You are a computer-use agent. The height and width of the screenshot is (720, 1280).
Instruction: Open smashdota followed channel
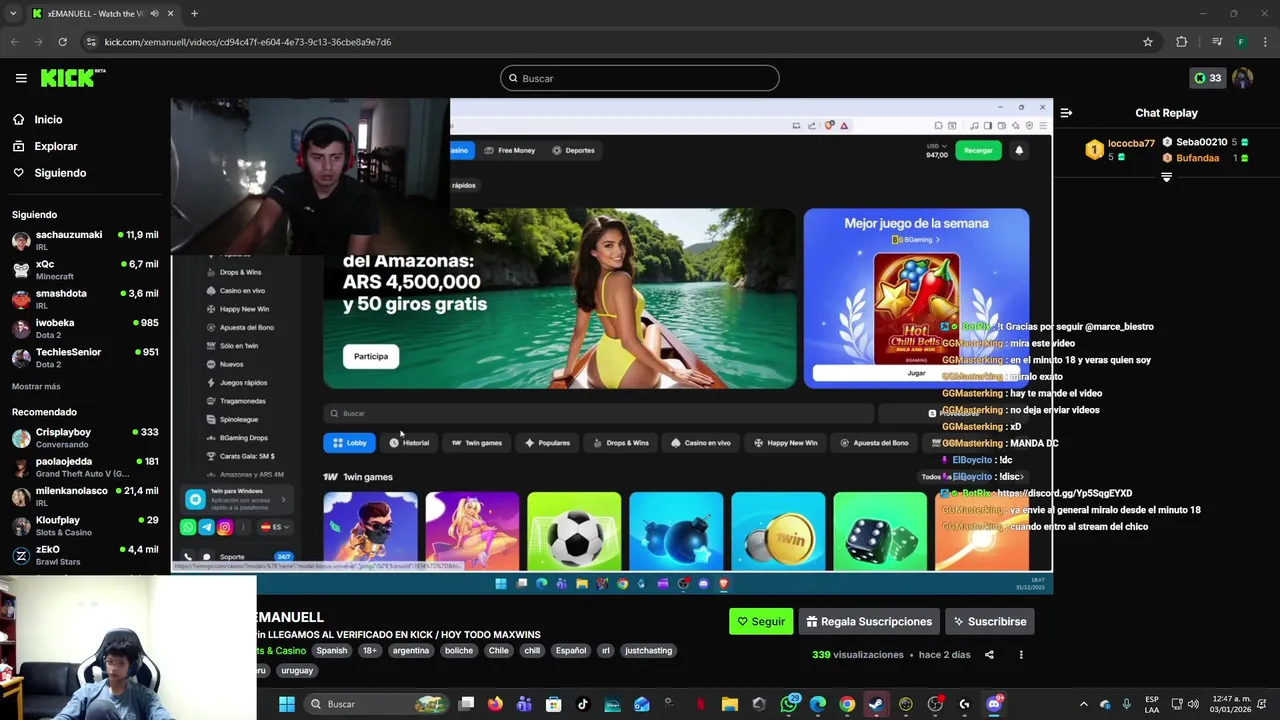click(x=85, y=299)
